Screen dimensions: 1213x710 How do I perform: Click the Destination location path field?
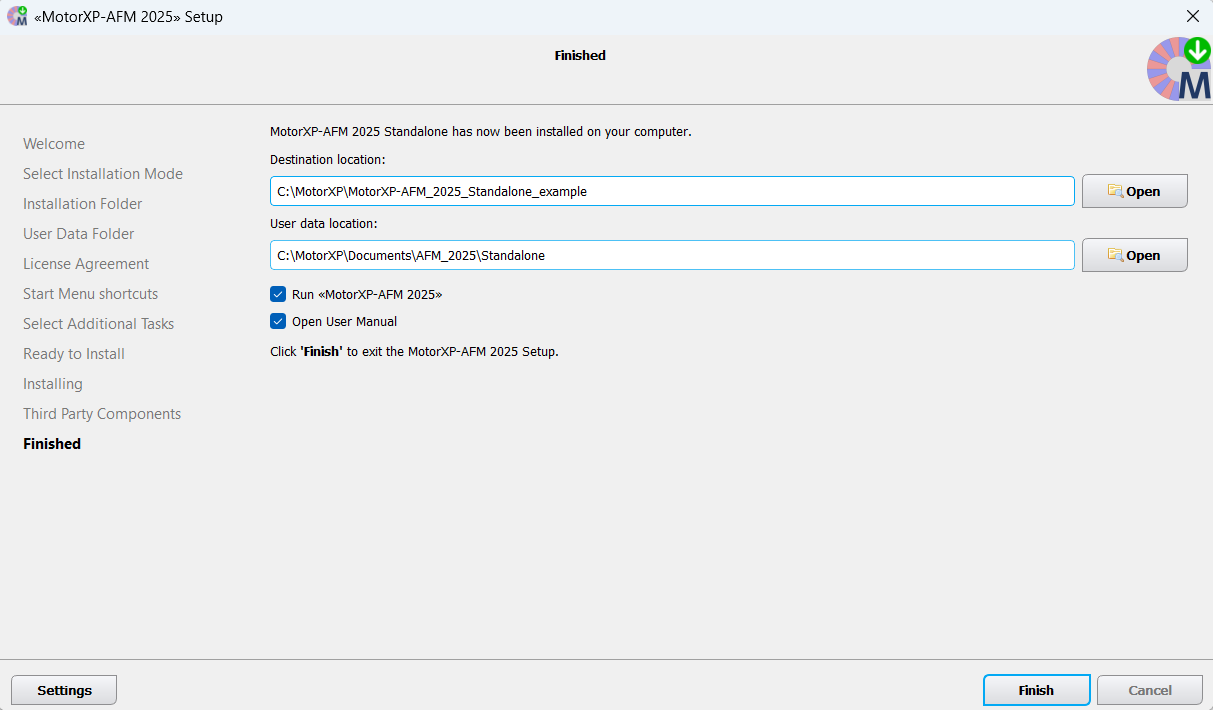[672, 191]
